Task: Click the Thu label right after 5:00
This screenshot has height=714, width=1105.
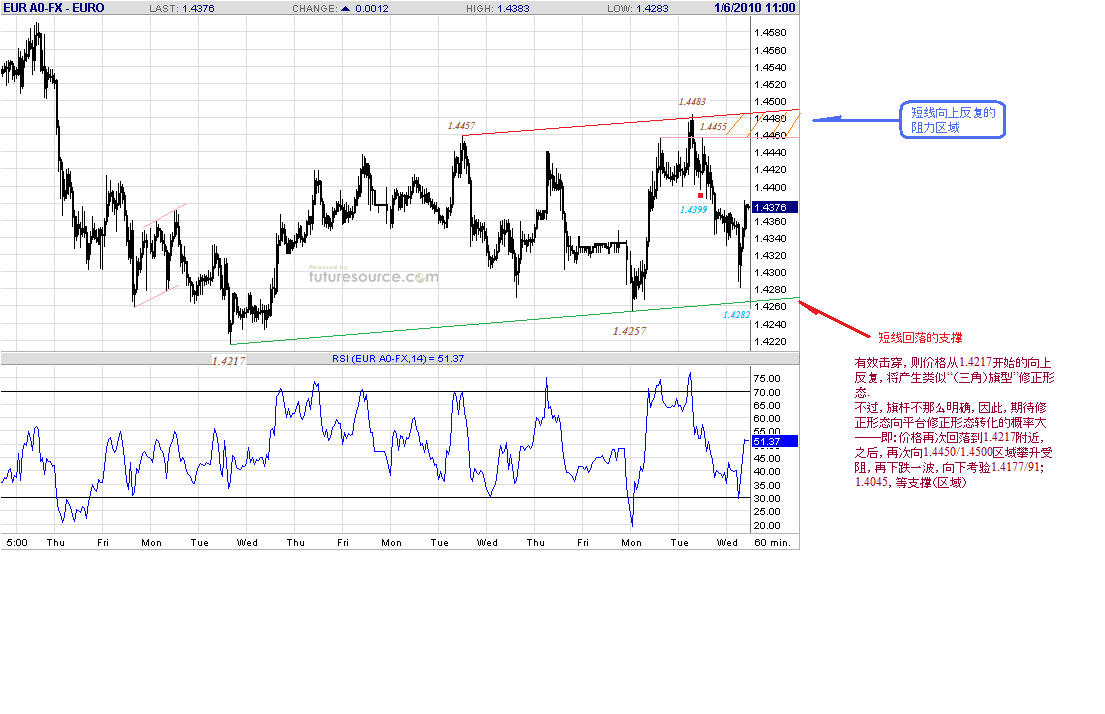Action: 56,542
